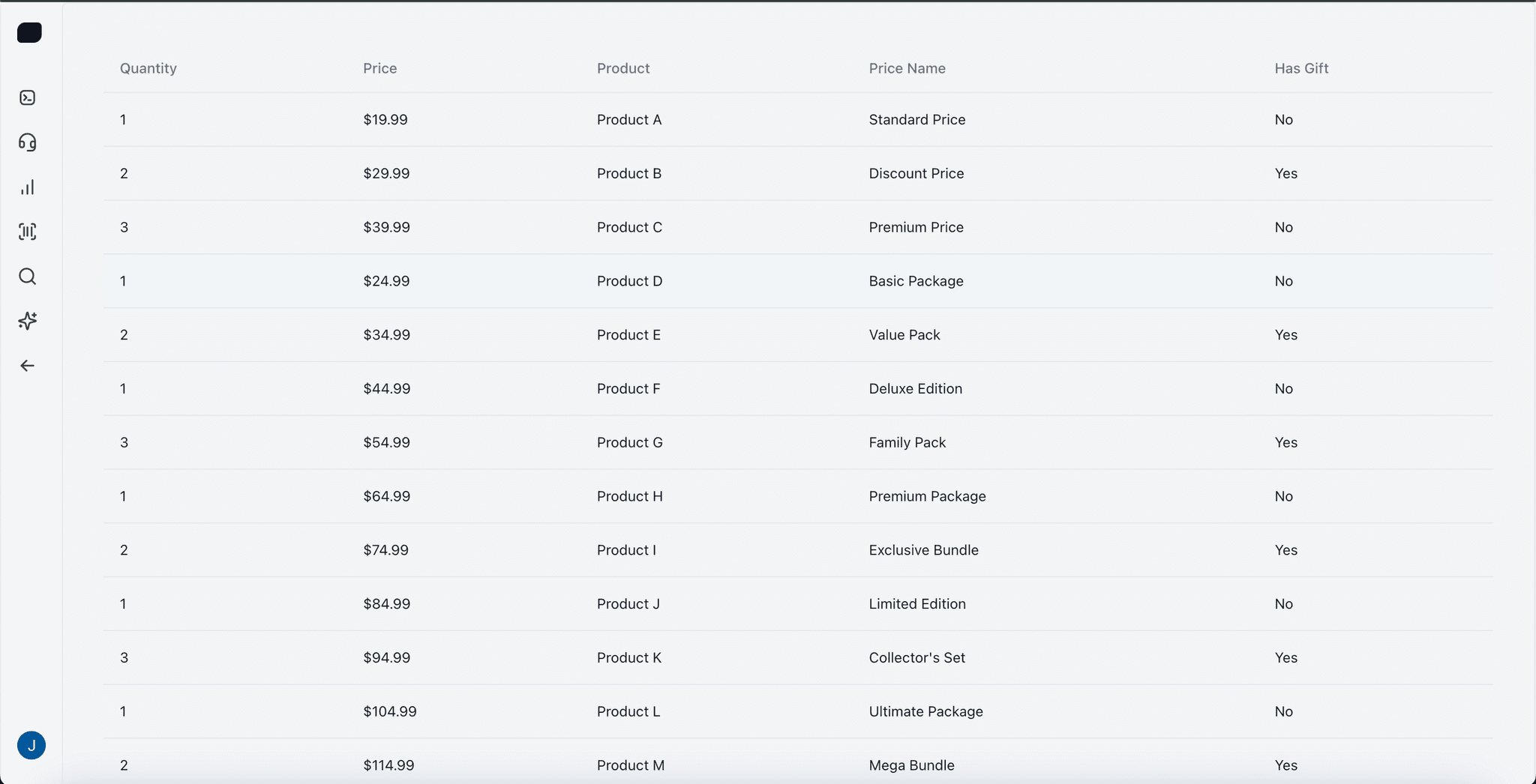The height and width of the screenshot is (784, 1536).
Task: Open the headset support icon
Action: click(28, 142)
